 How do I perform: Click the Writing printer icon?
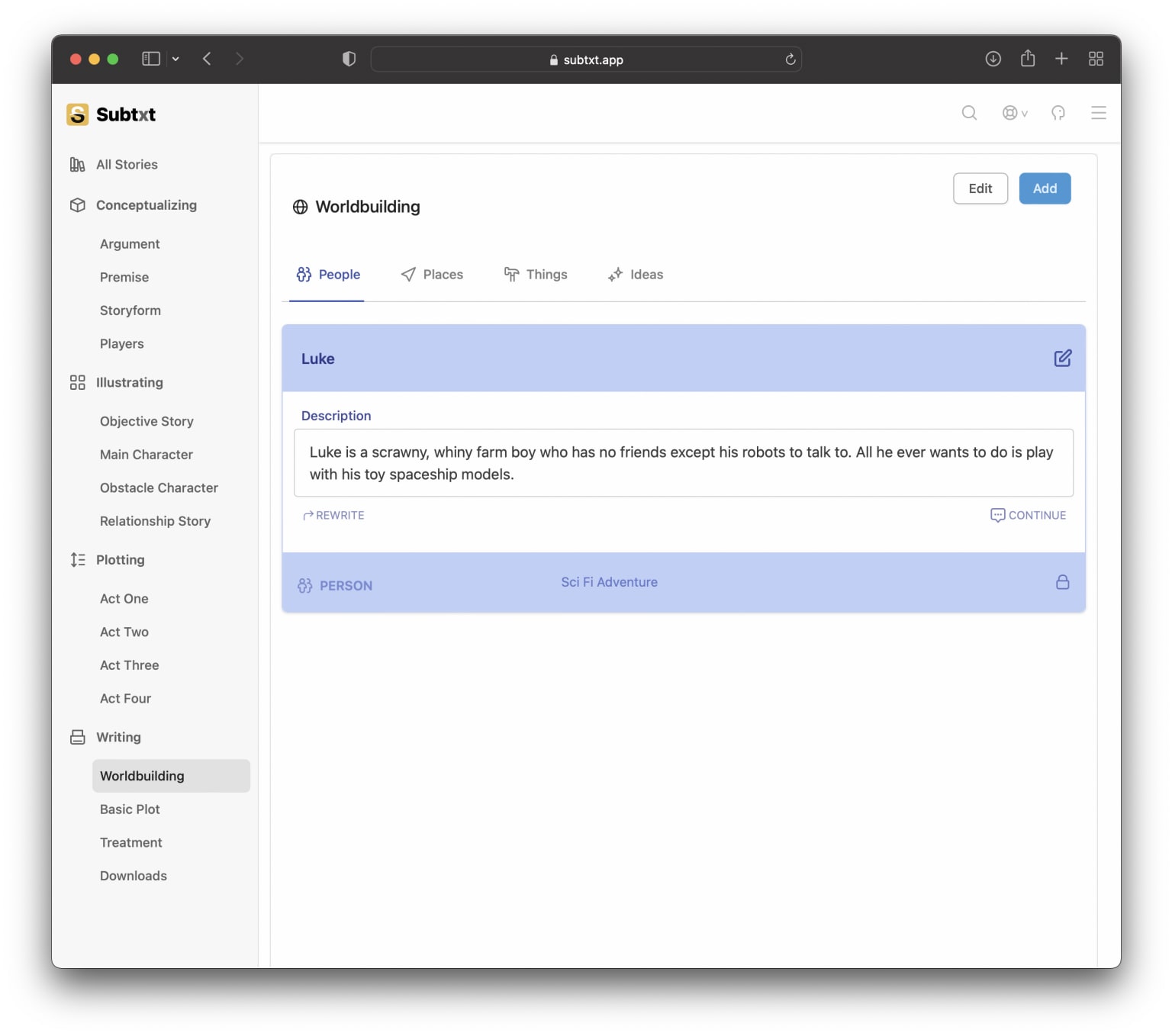[77, 737]
